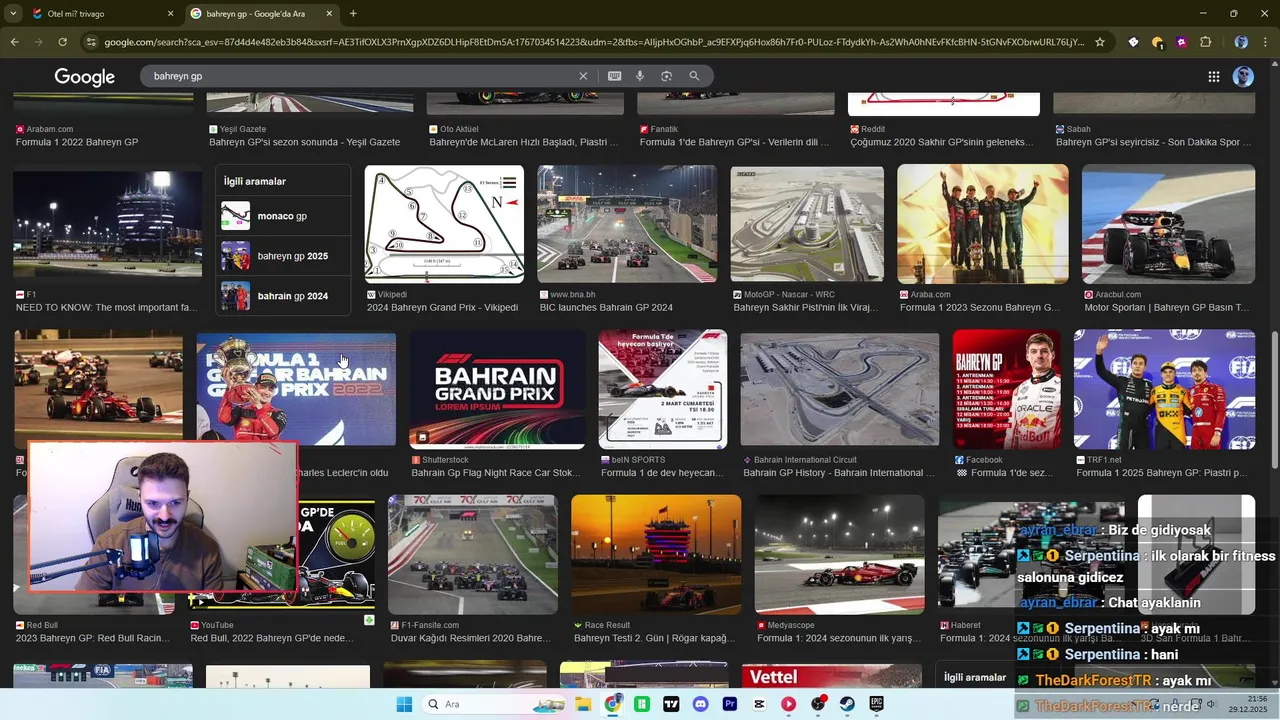The image size is (1280, 720).
Task: Reload the current page
Action: 62,42
